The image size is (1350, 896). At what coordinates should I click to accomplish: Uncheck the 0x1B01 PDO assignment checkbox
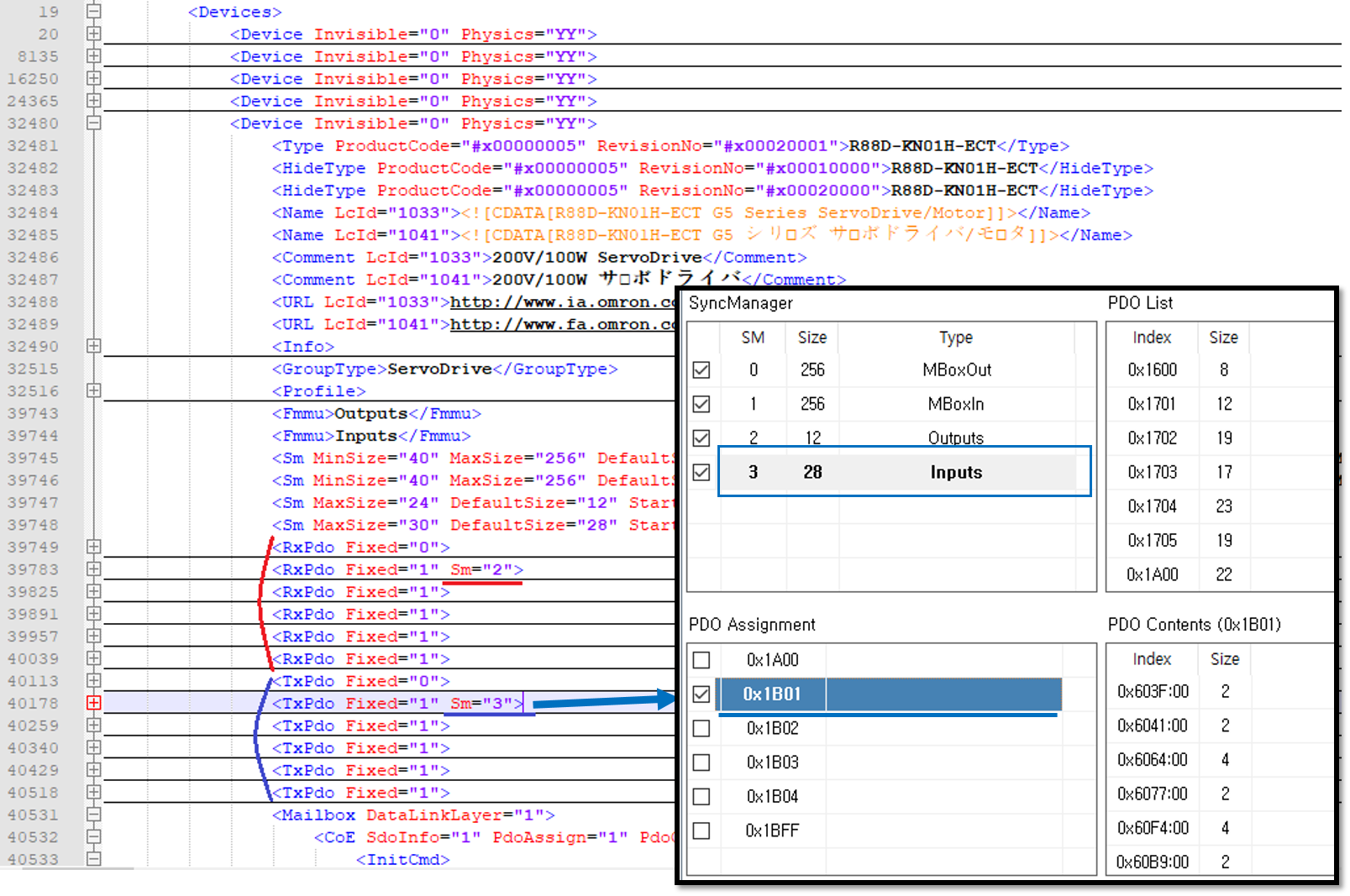tap(701, 694)
